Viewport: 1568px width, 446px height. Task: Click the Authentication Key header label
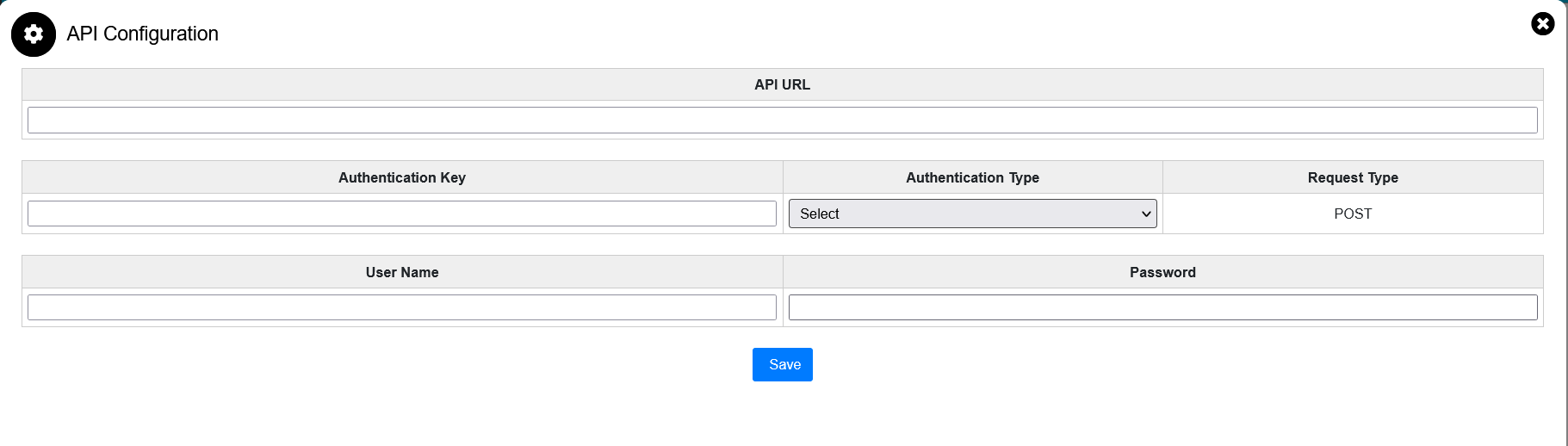pos(401,177)
